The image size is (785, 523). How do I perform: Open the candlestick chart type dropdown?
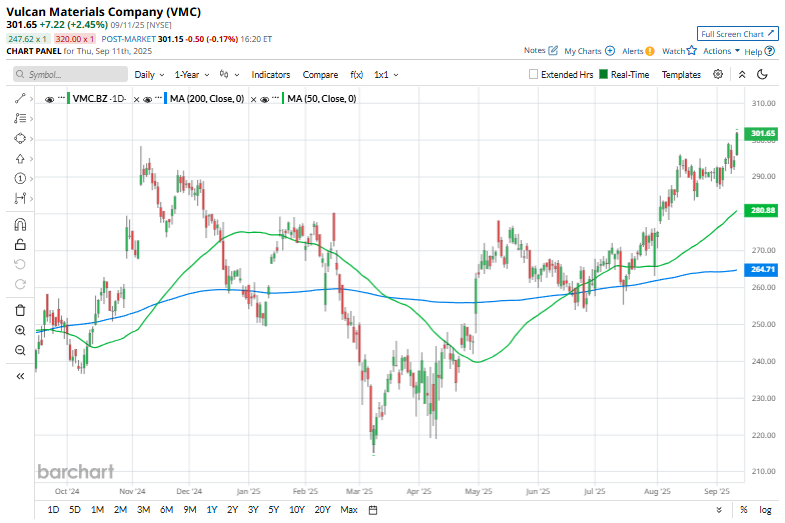click(229, 75)
